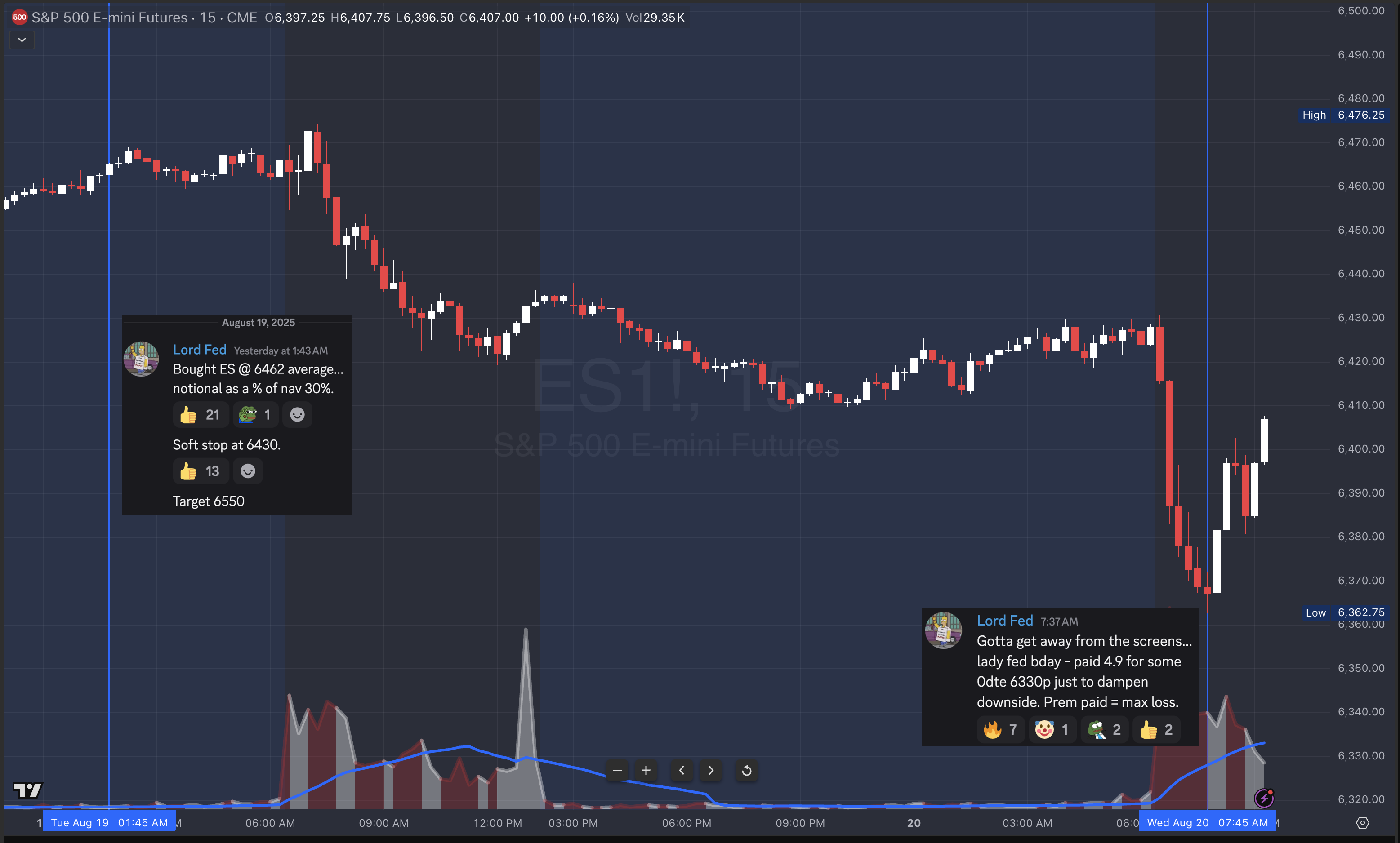Collapse the legend using the chevron arrow
Screen dimensions: 1400x843
22,40
